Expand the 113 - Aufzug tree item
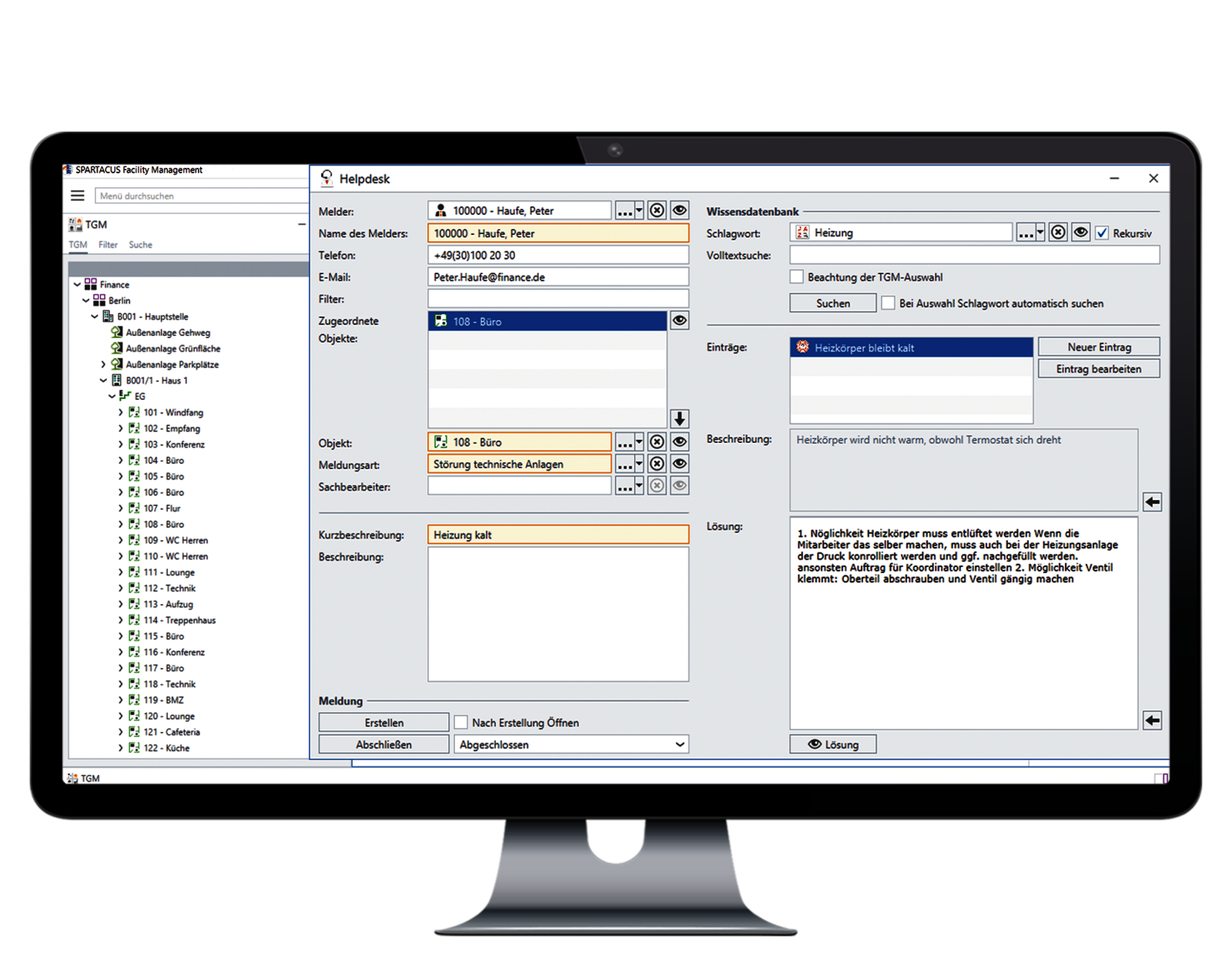This screenshot has width=1232, height=966. pos(121,604)
